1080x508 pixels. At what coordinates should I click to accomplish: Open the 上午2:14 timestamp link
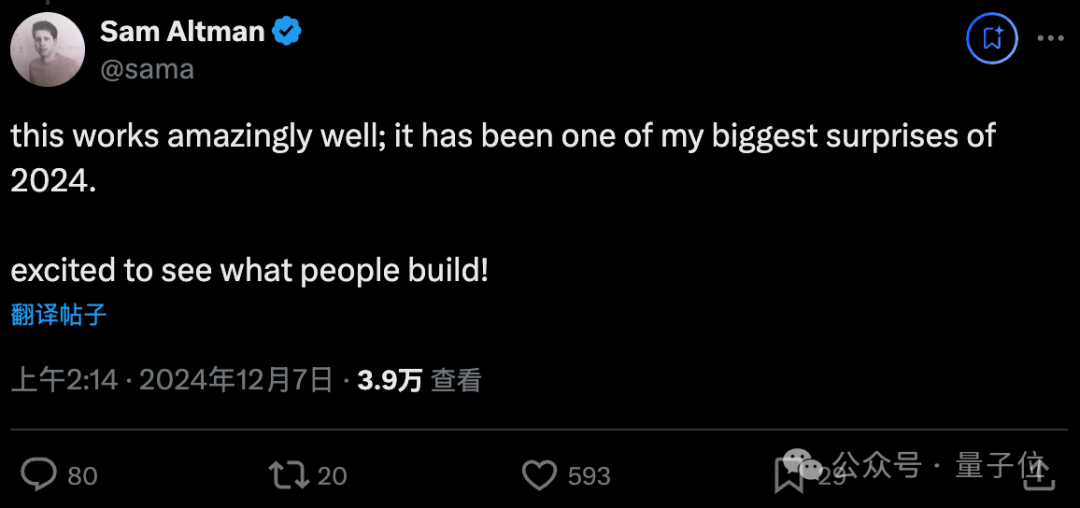64,380
